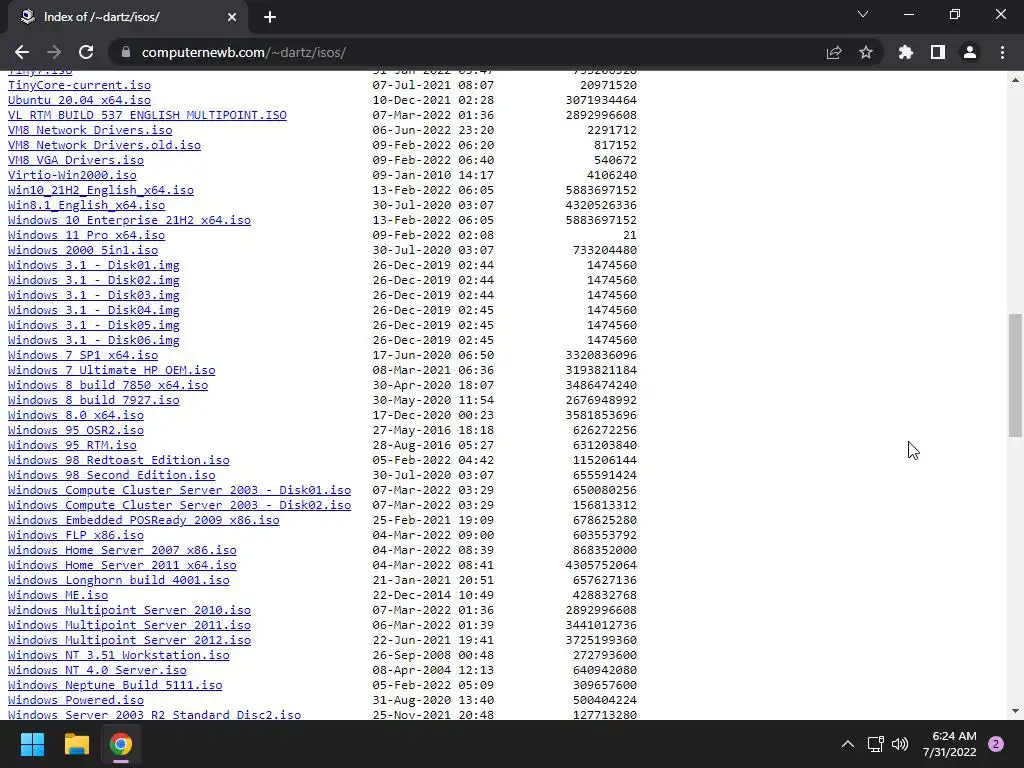Bookmark this page with the star

[x=866, y=52]
